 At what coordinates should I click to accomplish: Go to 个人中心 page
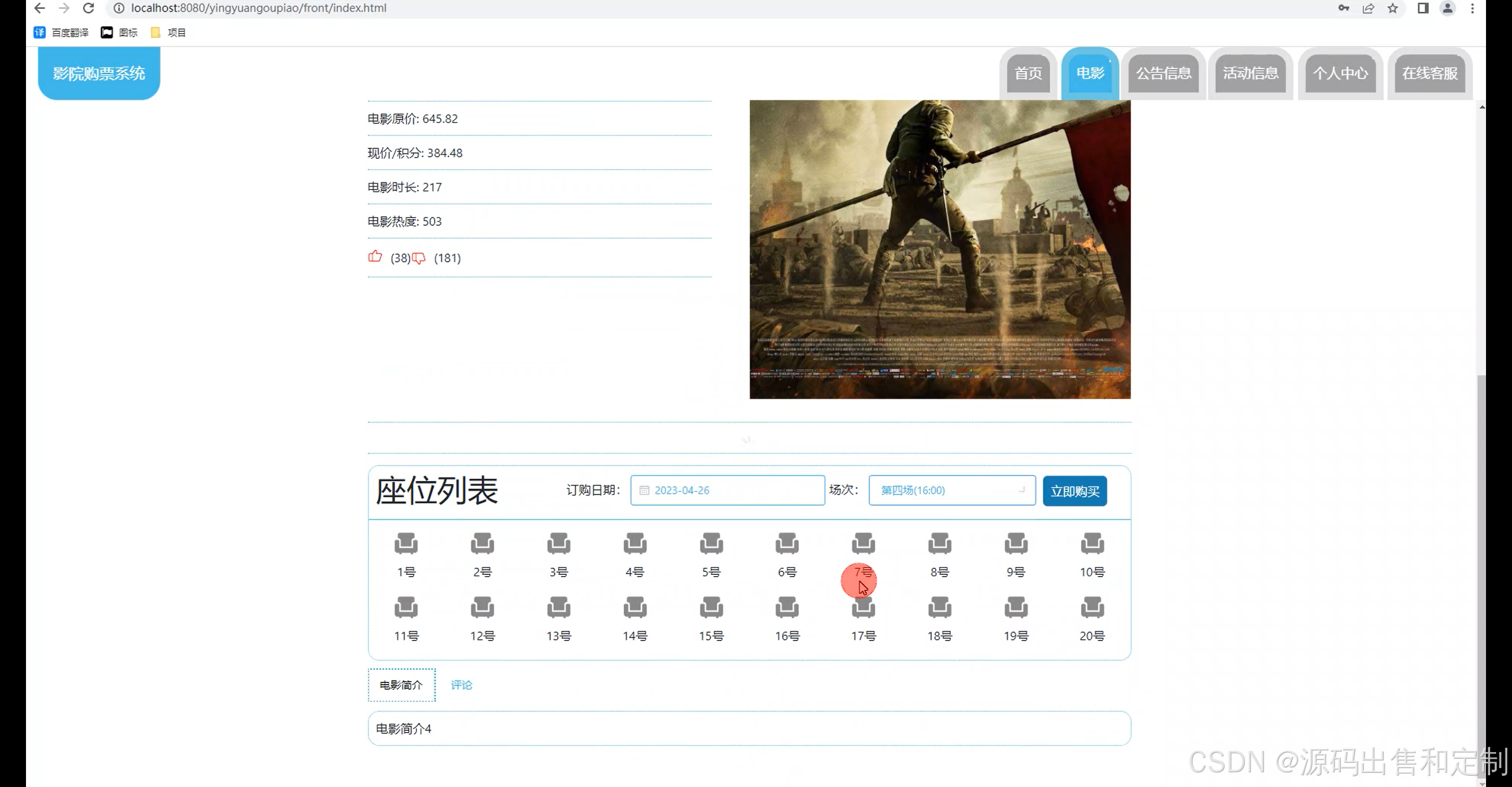(1340, 73)
